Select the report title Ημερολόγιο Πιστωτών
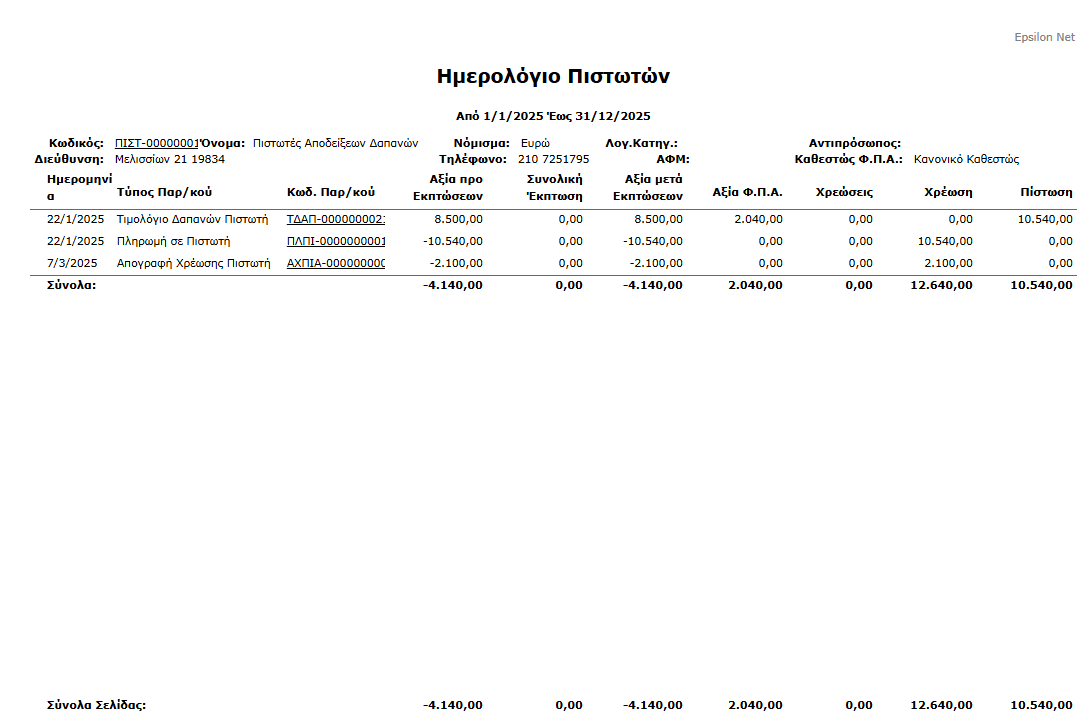 pos(553,76)
